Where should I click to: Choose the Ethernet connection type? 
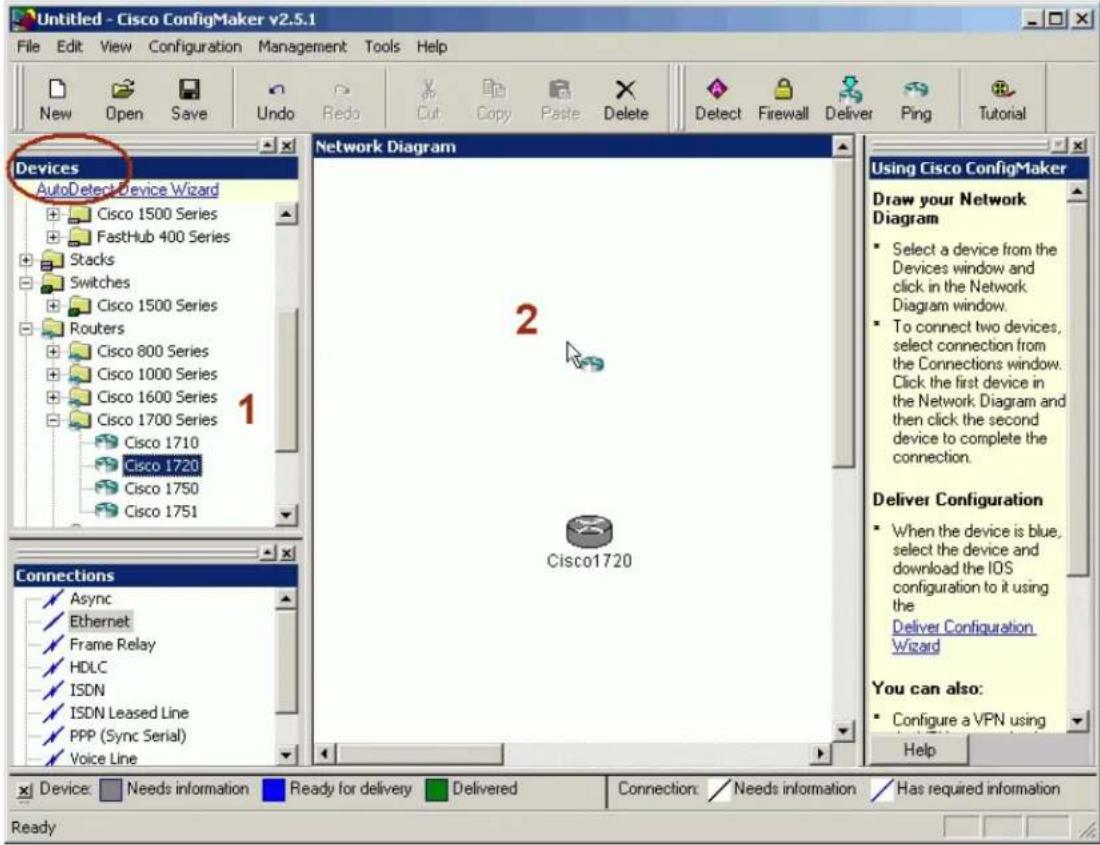[99, 621]
